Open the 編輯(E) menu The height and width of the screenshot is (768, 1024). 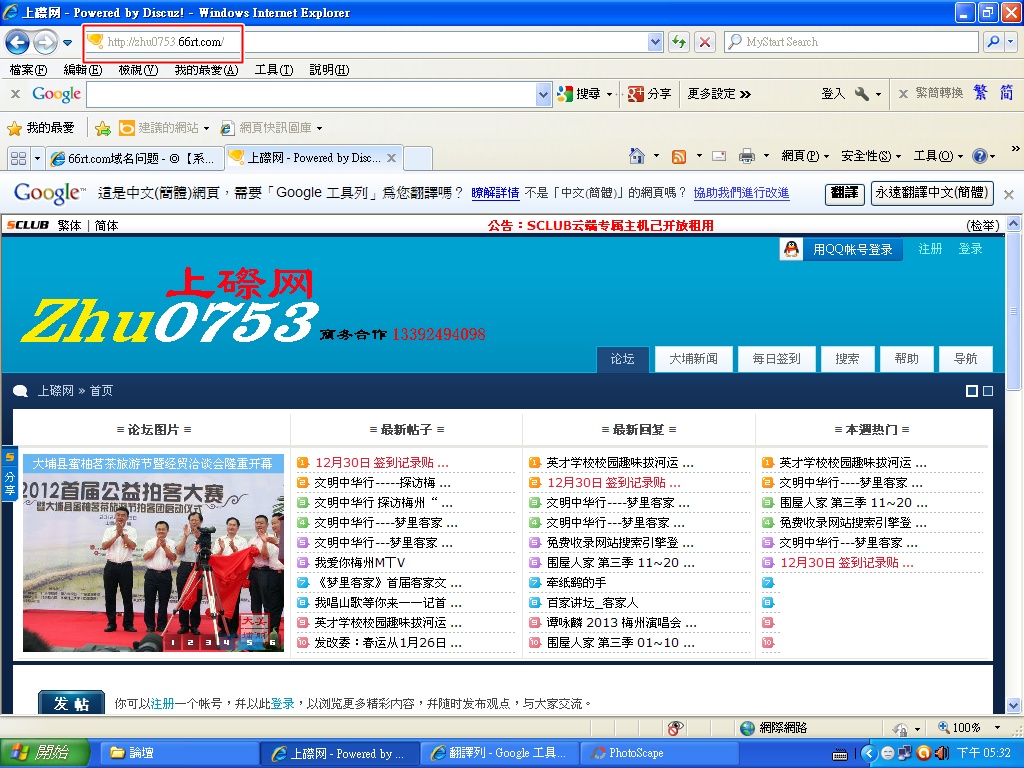pos(83,70)
